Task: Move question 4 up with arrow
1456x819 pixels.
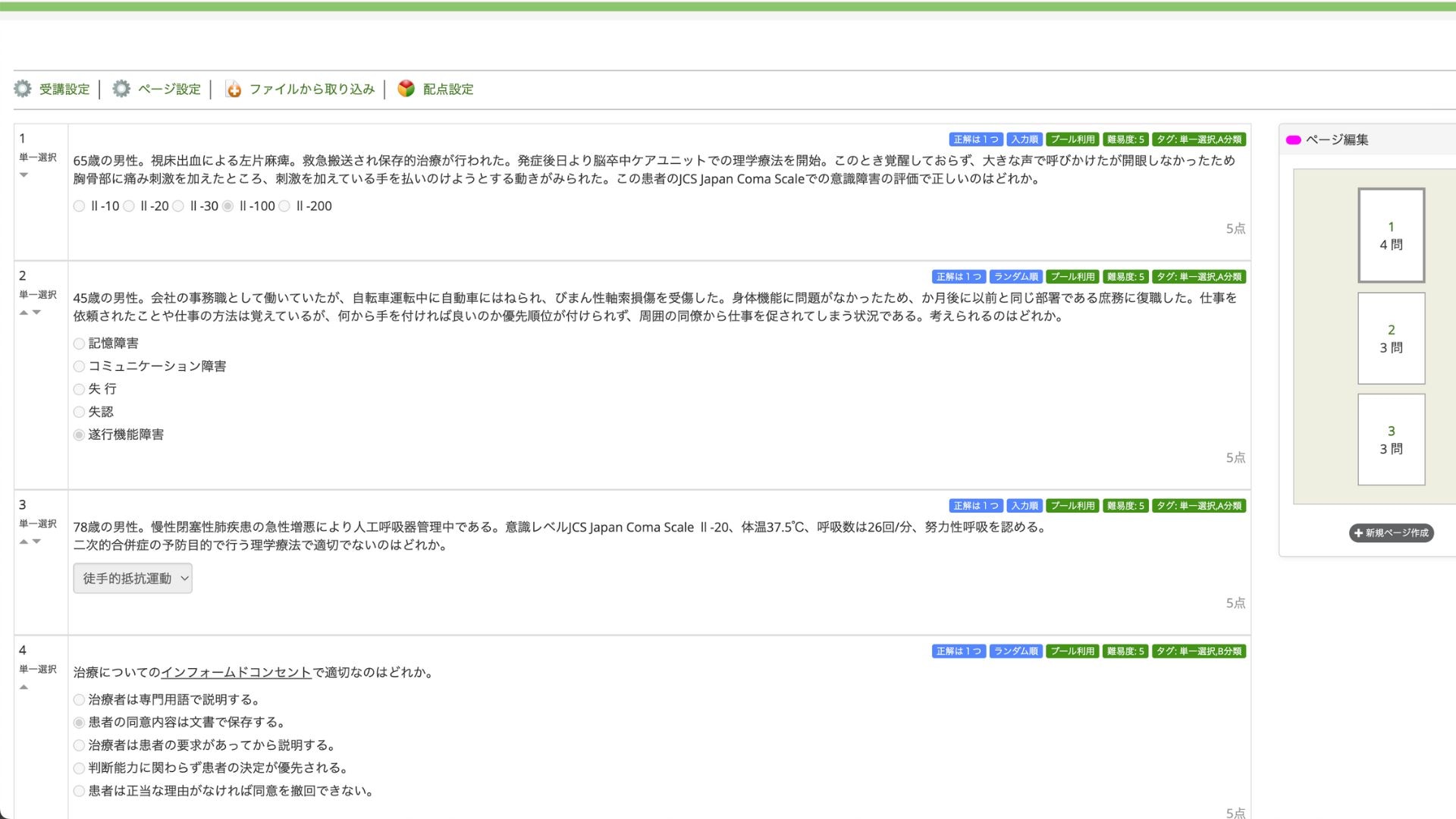Action: 24,687
